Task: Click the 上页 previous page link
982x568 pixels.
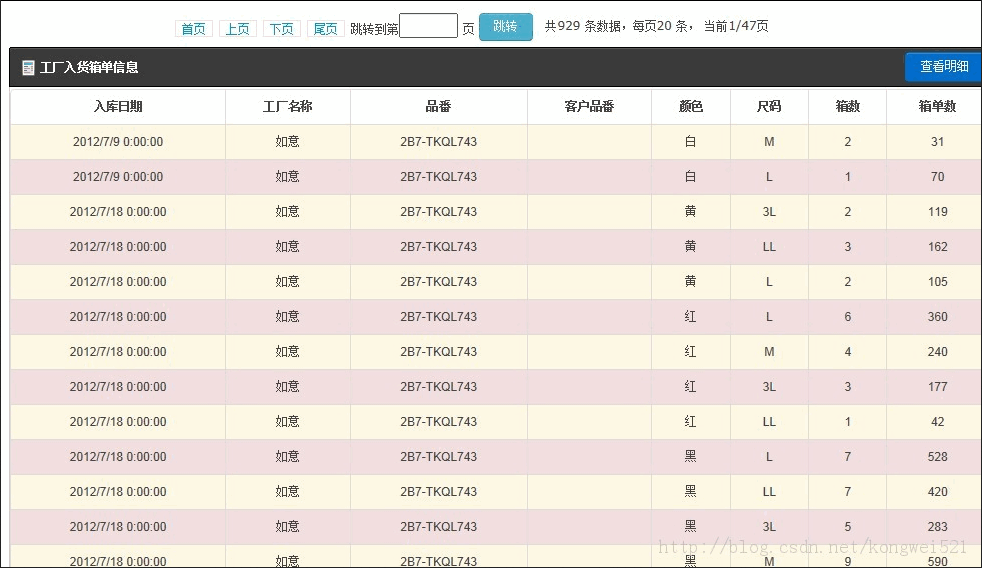Action: click(237, 29)
